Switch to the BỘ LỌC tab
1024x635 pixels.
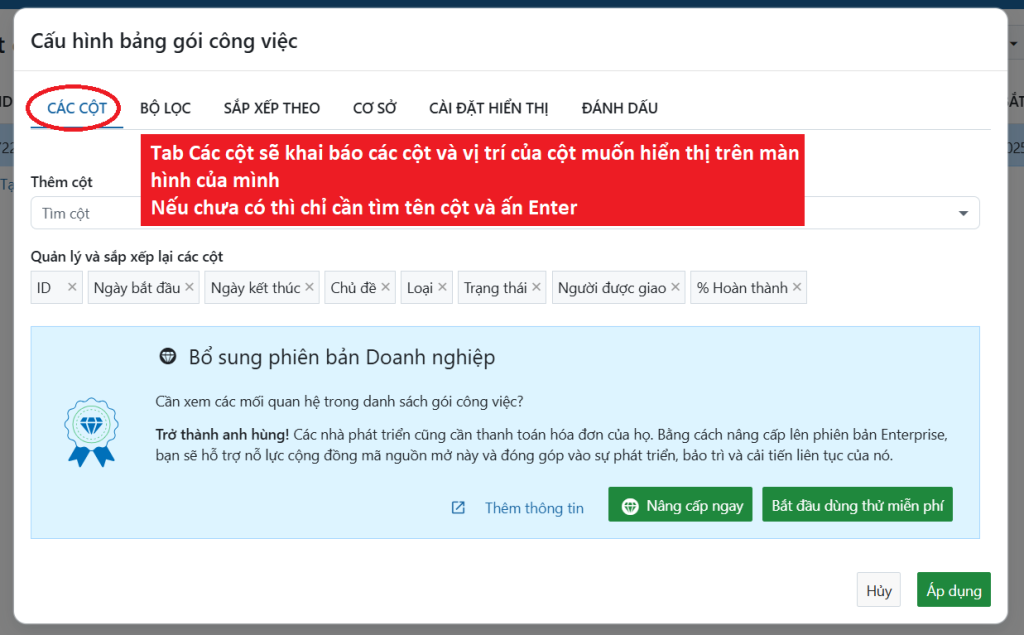(165, 108)
